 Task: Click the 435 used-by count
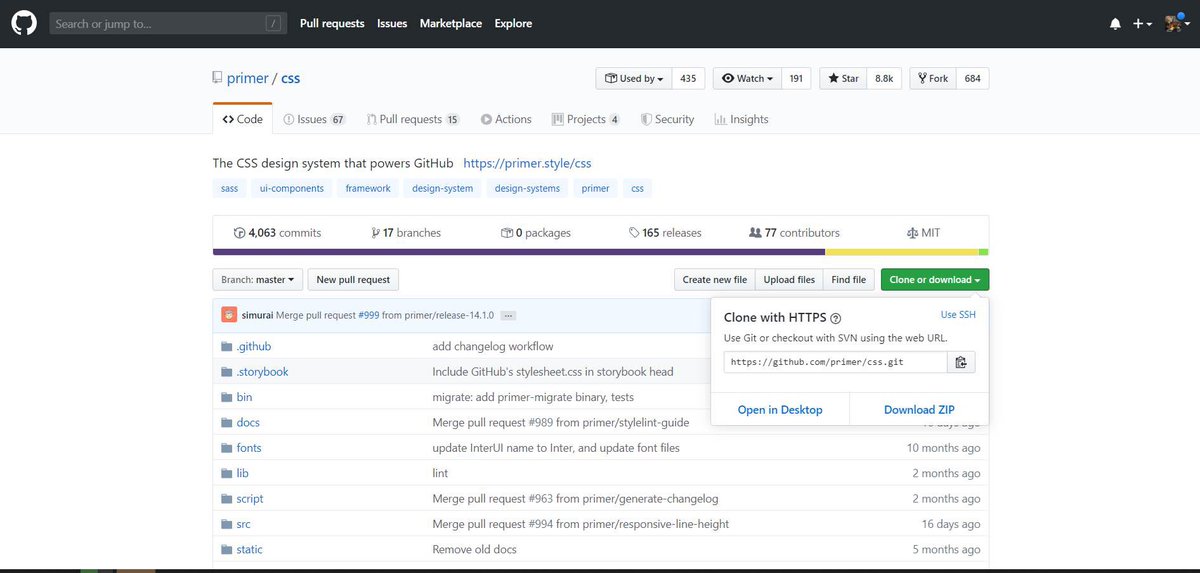688,79
